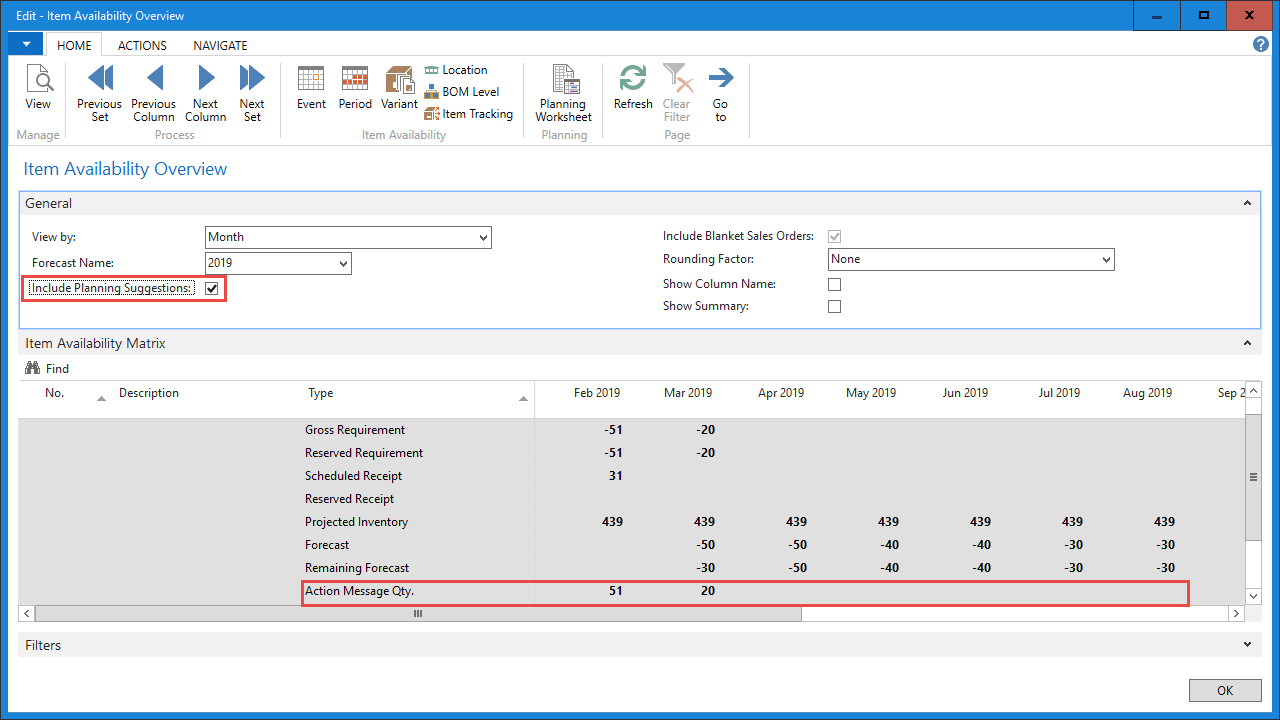Open the Forecast Name dropdown
Screen dimensions: 1280x720
[343, 263]
